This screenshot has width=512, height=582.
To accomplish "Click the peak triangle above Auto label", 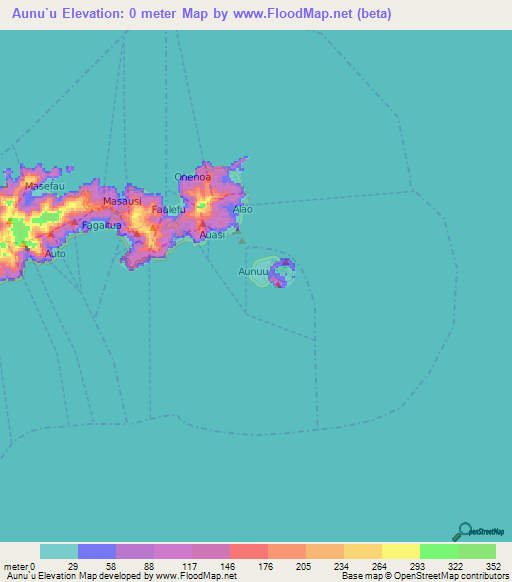I will tap(50, 234).
